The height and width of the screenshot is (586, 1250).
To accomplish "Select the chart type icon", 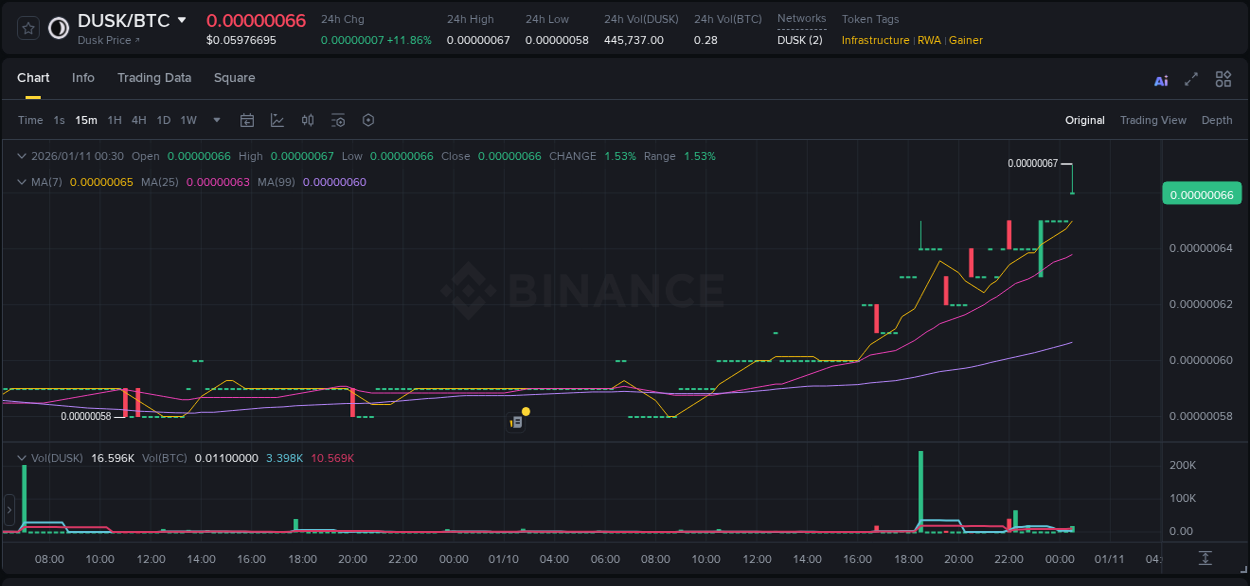I will 277,120.
